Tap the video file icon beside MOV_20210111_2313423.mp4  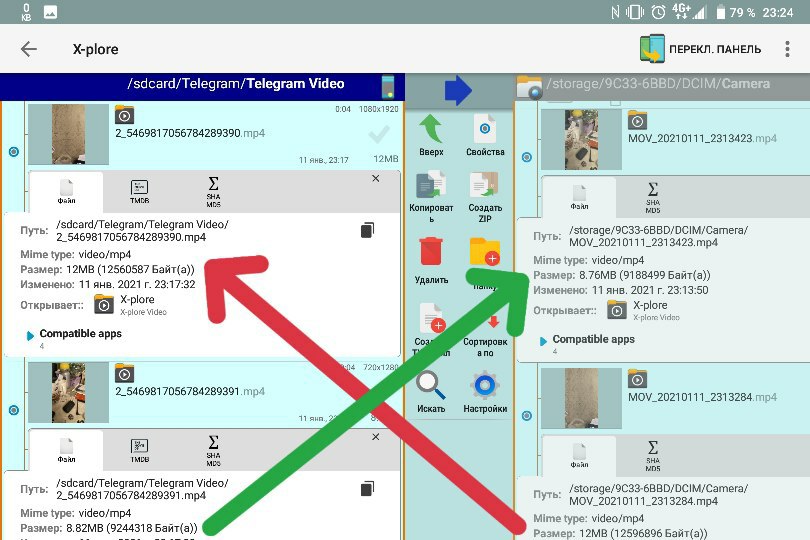pos(637,120)
